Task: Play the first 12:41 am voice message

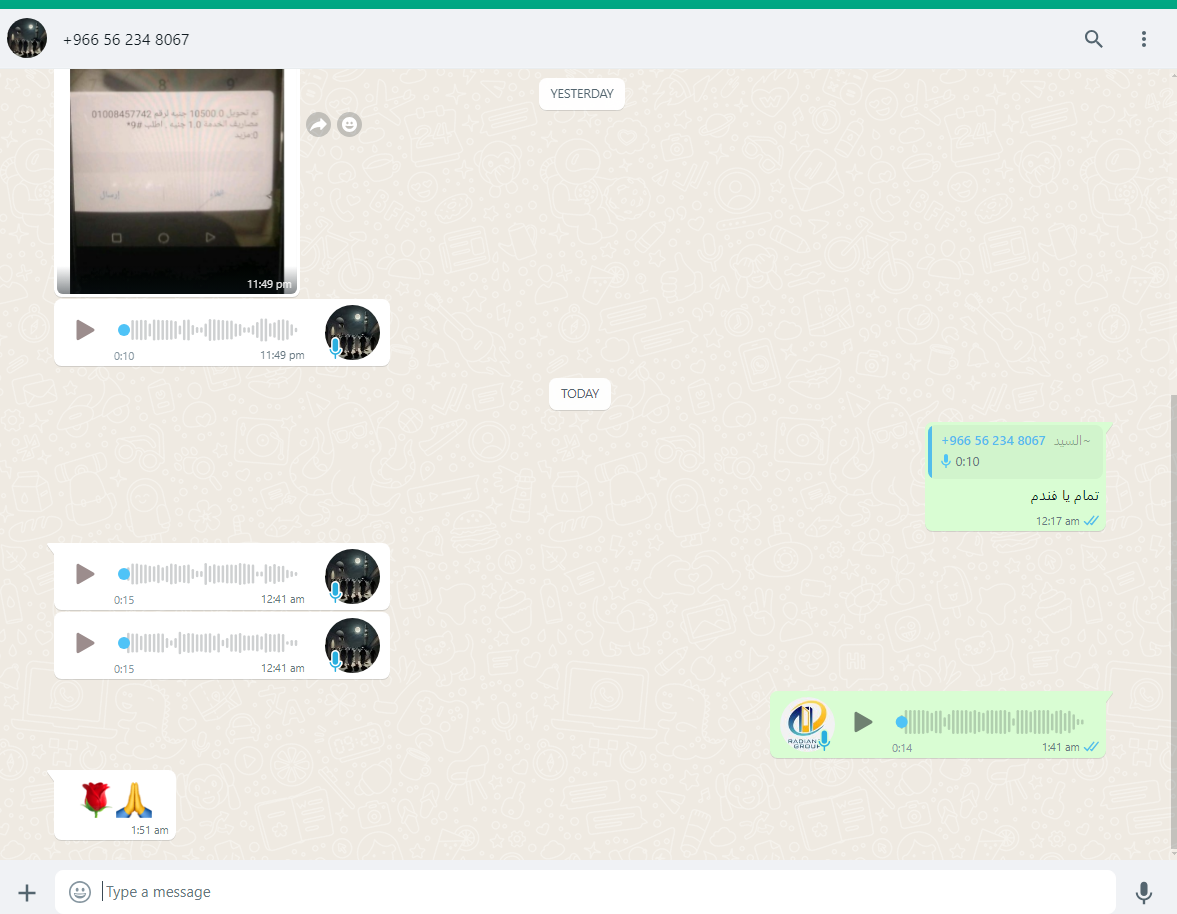Action: point(85,574)
